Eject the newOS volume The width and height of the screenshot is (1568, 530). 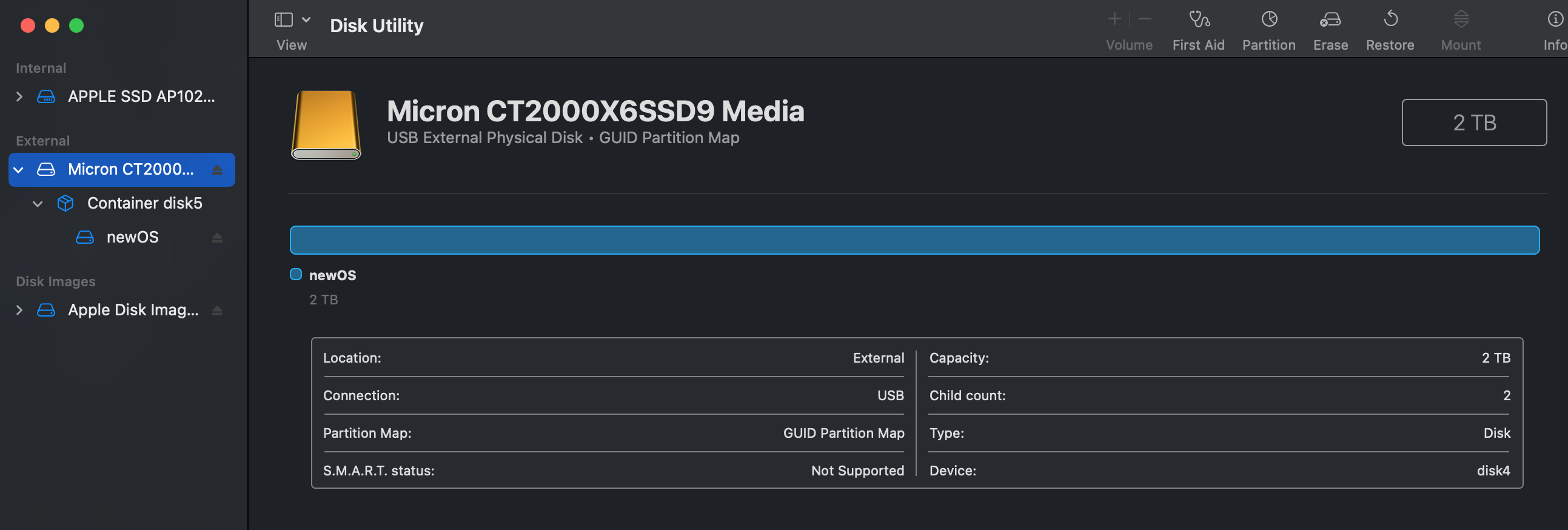tap(217, 238)
